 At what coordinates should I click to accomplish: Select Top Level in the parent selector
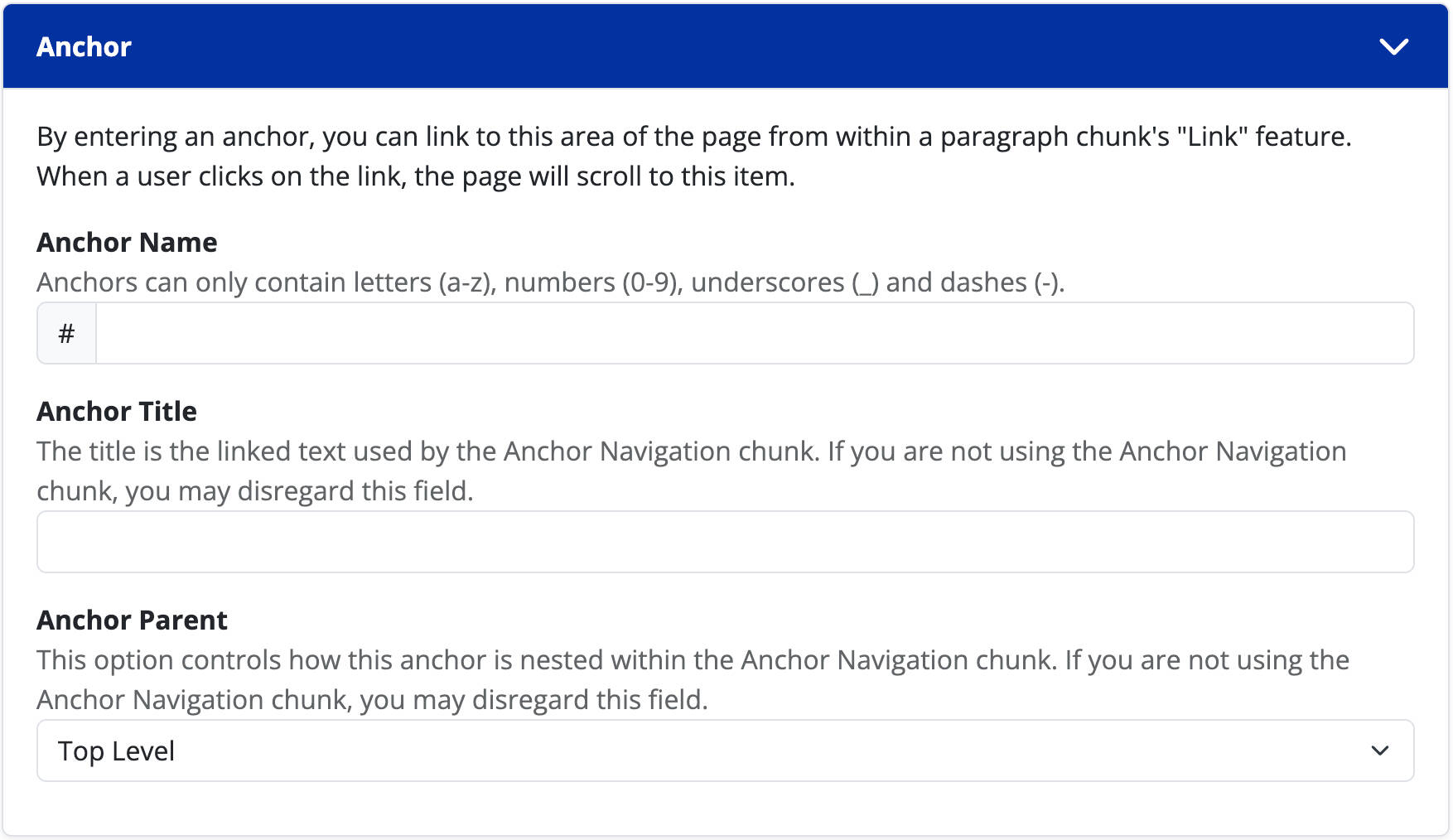(117, 751)
